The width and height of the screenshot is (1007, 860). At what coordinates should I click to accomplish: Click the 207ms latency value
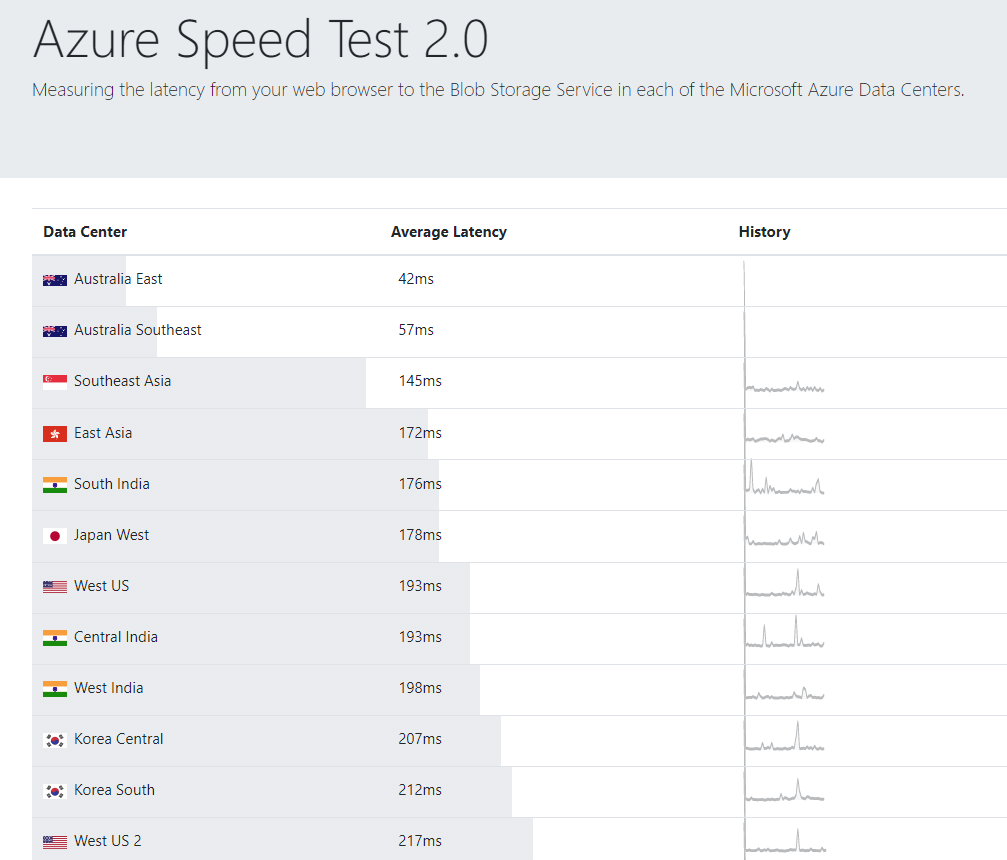click(x=420, y=739)
